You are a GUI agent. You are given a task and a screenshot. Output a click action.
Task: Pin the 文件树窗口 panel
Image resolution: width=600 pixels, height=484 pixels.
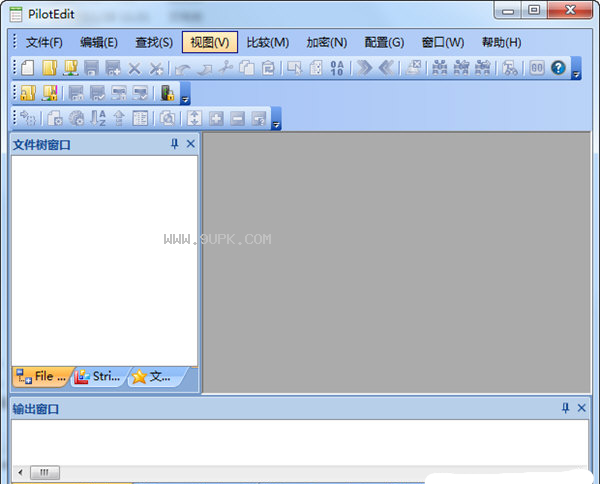coord(174,144)
